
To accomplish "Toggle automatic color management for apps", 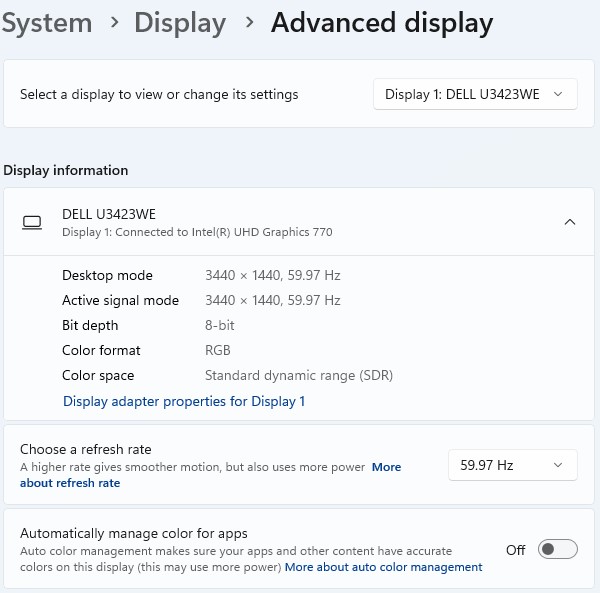I will point(557,550).
